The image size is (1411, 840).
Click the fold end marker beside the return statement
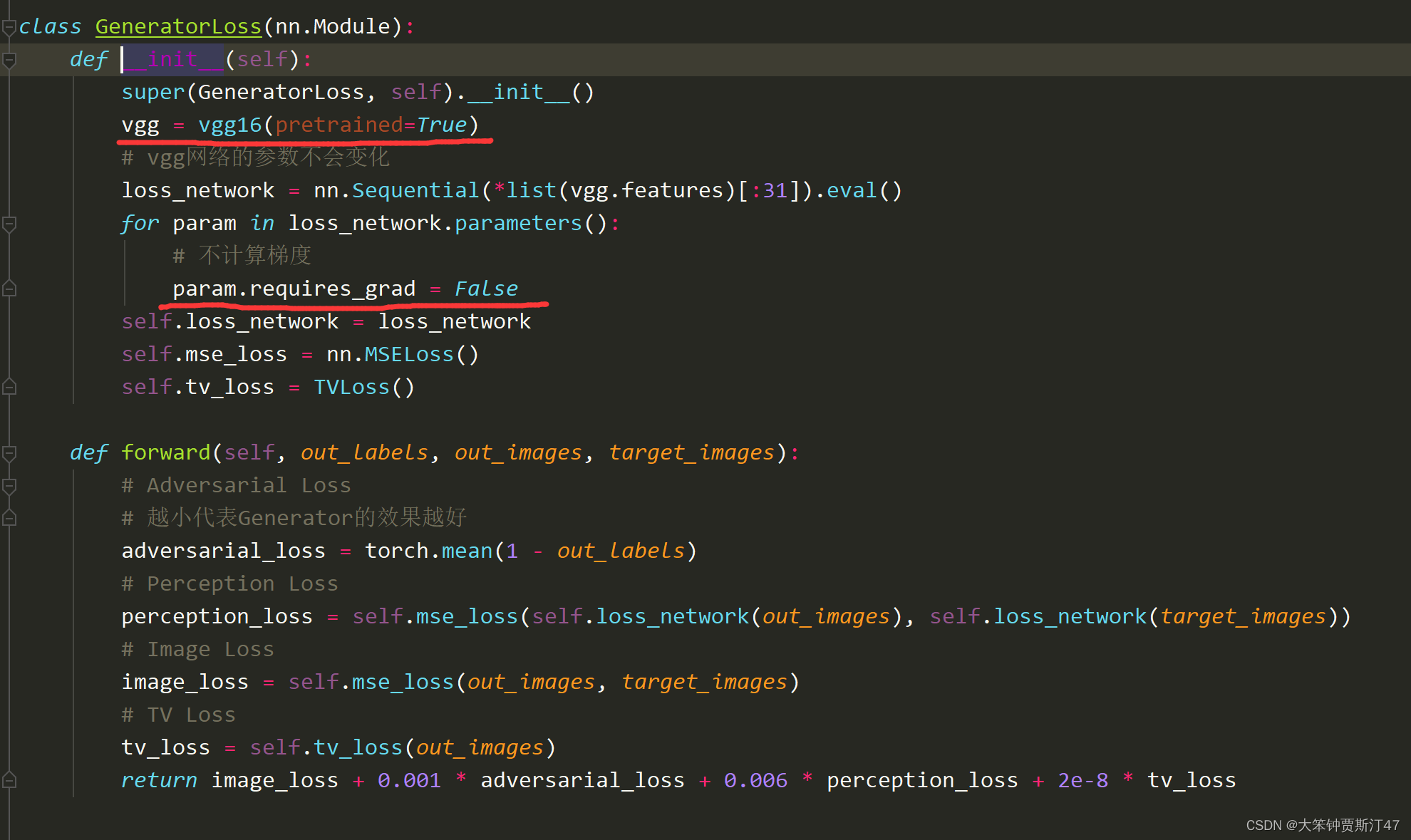point(9,781)
